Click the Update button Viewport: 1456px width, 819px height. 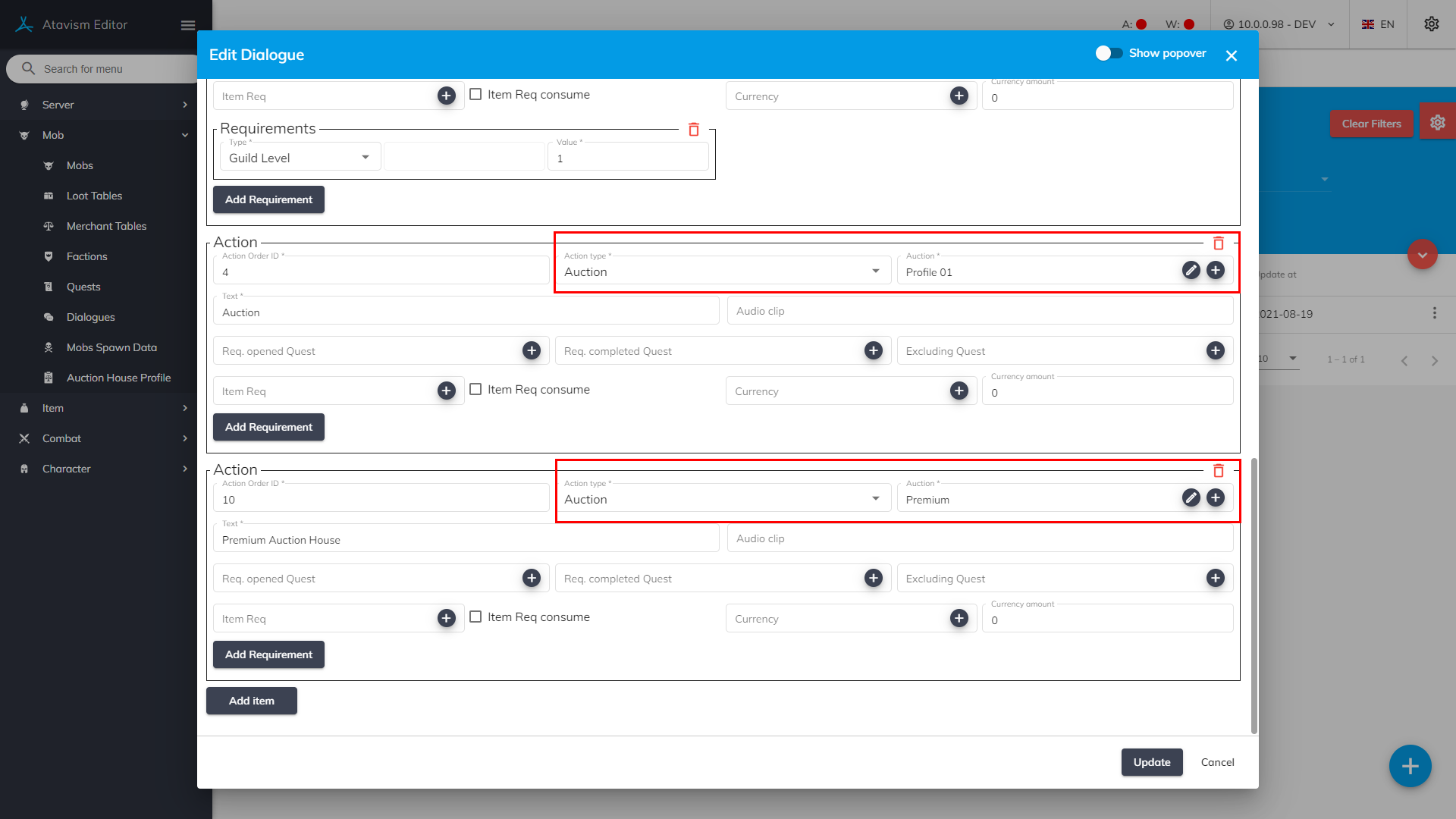point(1151,762)
